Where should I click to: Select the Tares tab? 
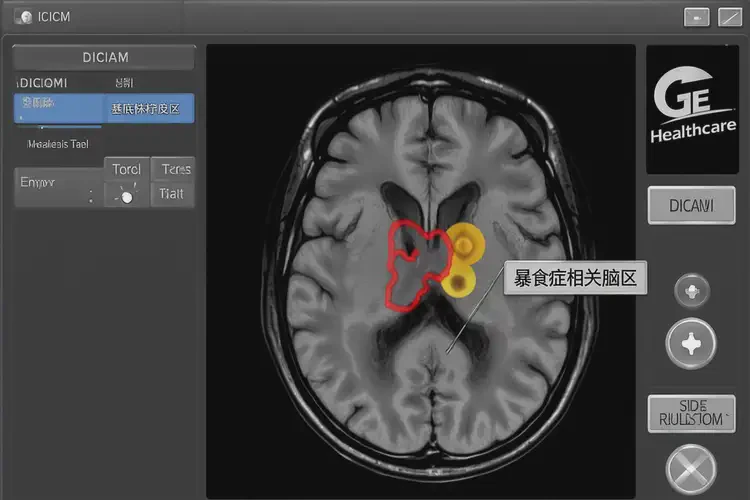point(174,169)
